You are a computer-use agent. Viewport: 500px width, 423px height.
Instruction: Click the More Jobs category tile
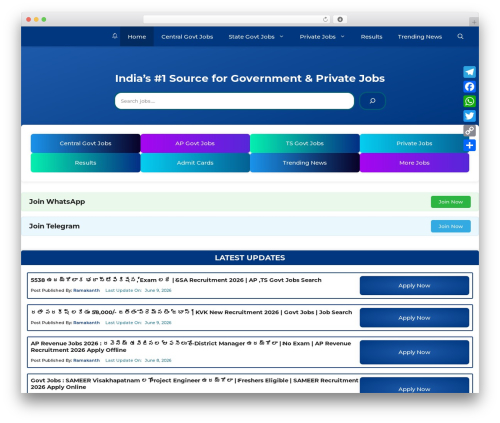pyautogui.click(x=414, y=163)
